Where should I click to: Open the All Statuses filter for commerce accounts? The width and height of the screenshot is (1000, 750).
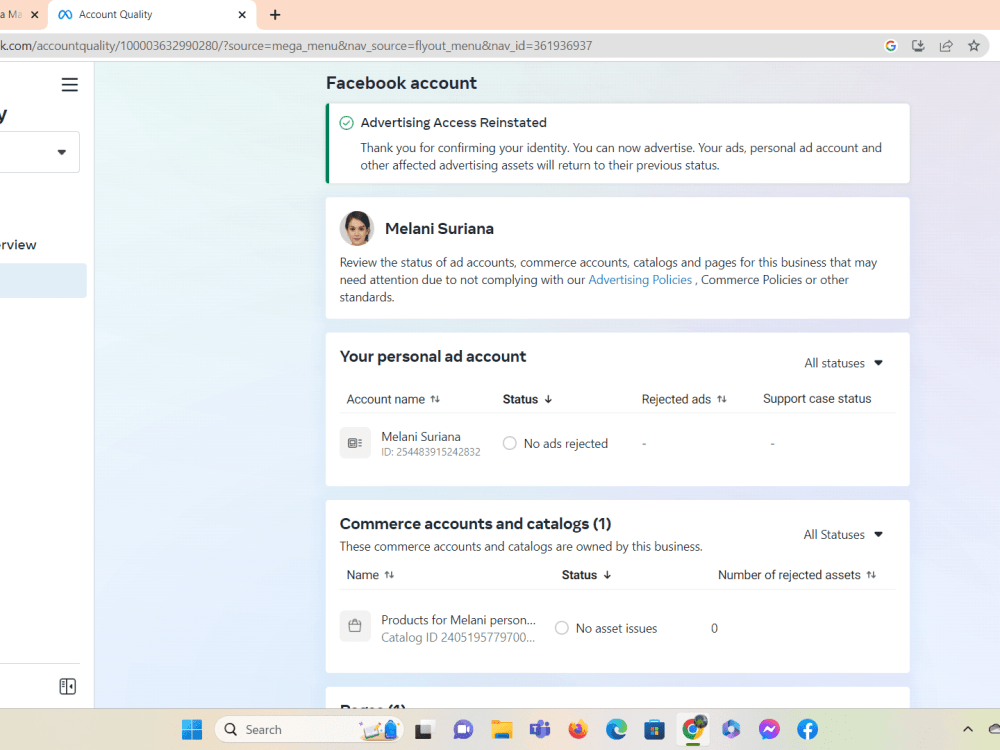[843, 534]
